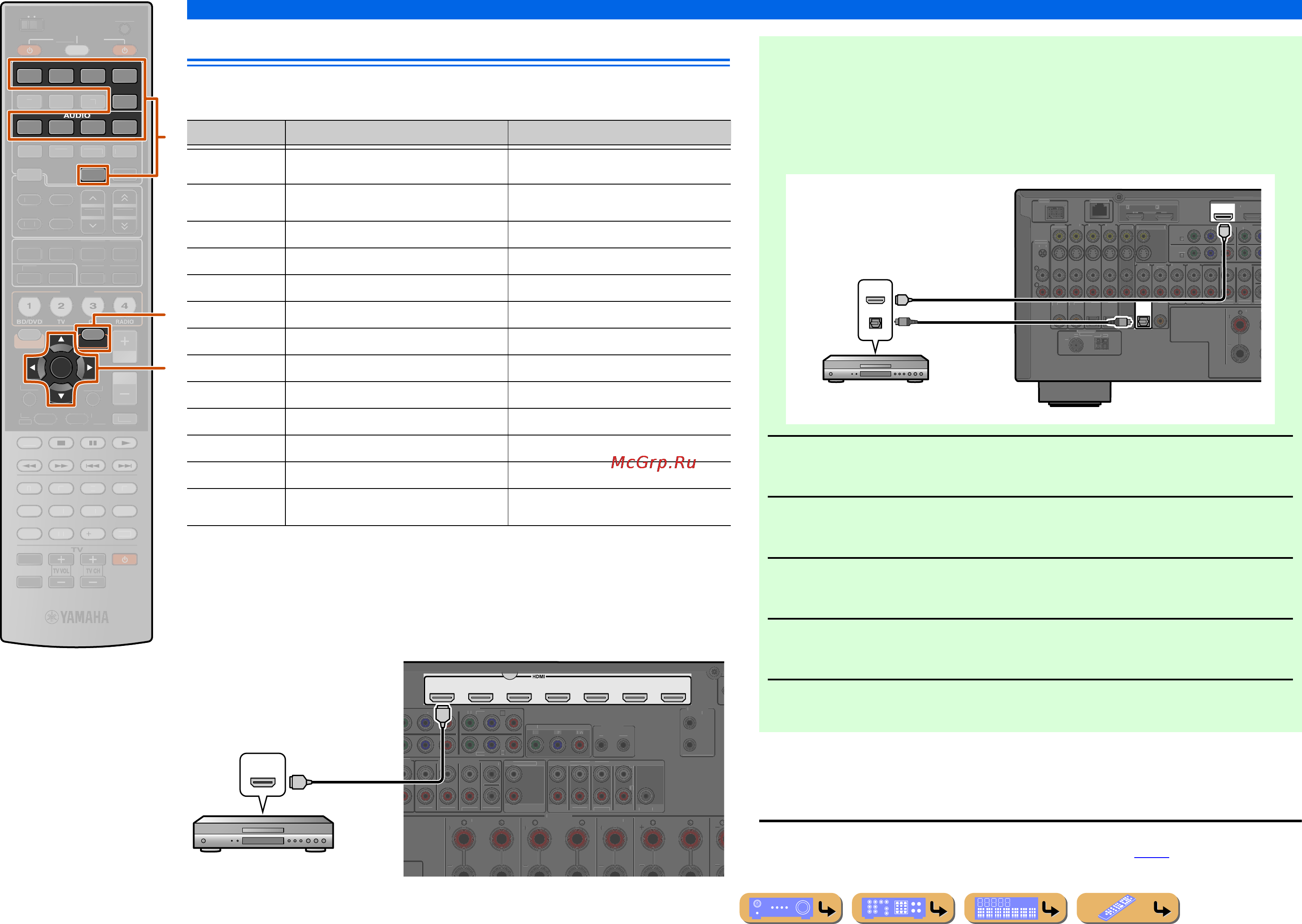Image resolution: width=1302 pixels, height=924 pixels.
Task: Click the cursor up arrow on remote
Action: coord(61,339)
